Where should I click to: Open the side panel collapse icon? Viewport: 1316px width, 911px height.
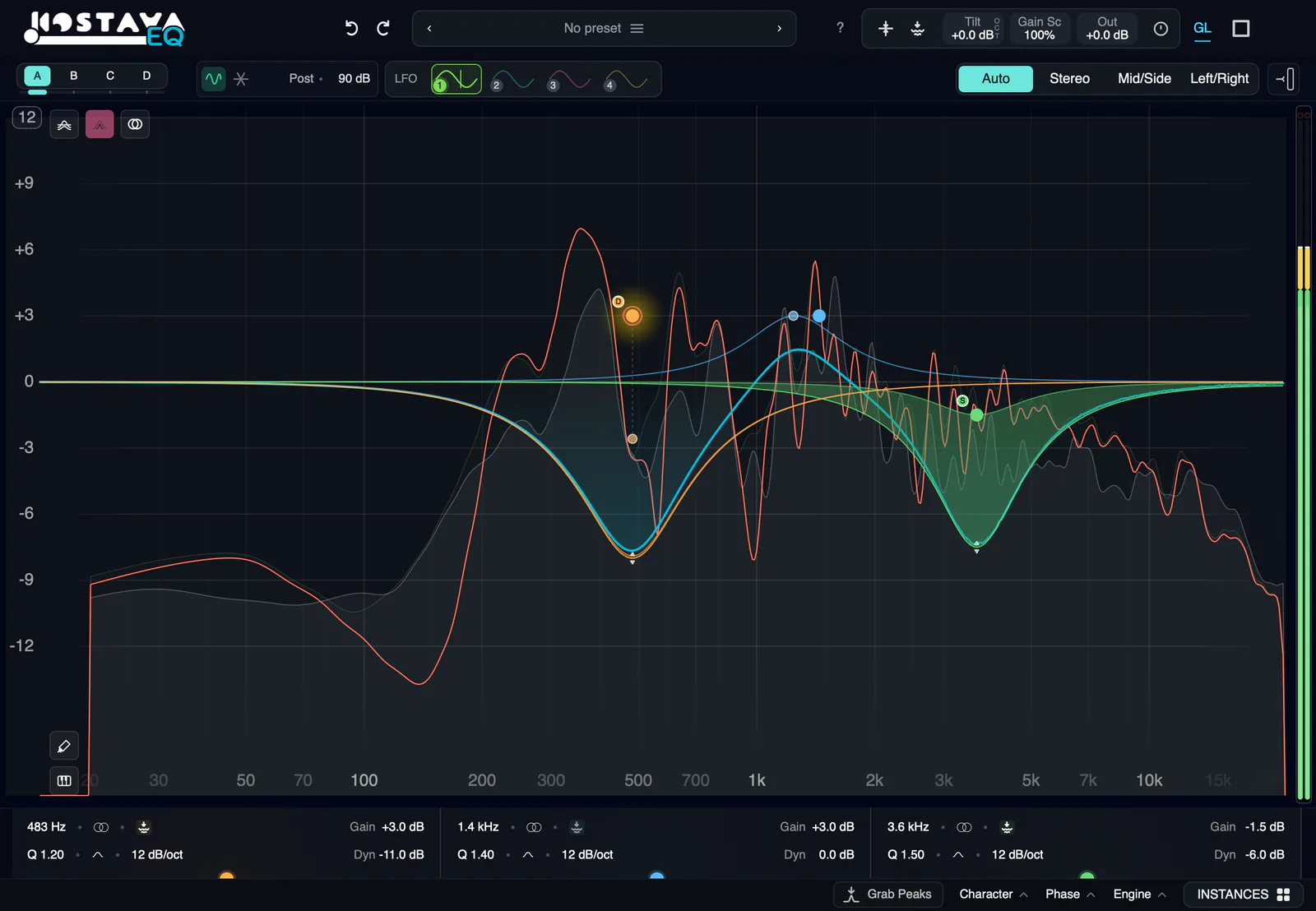(x=1285, y=79)
